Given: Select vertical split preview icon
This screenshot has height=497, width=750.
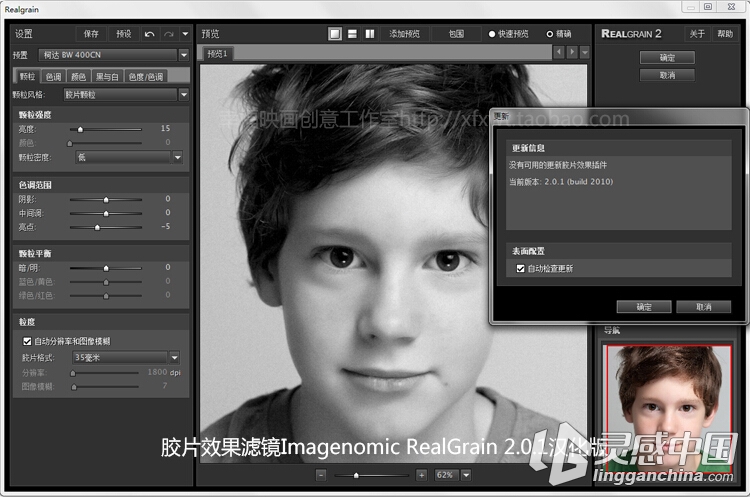Looking at the screenshot, I should (370, 34).
